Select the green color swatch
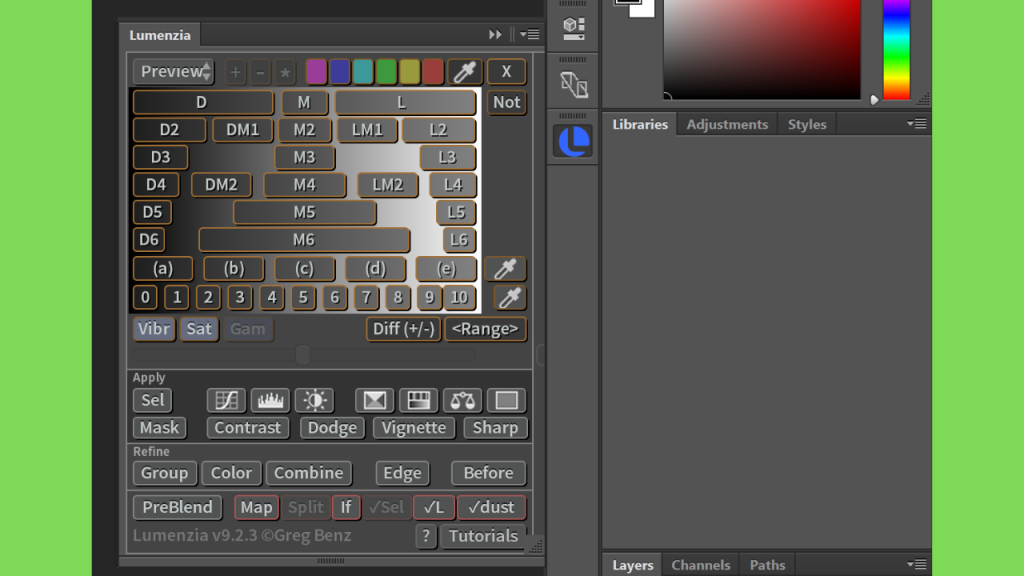 coord(386,72)
